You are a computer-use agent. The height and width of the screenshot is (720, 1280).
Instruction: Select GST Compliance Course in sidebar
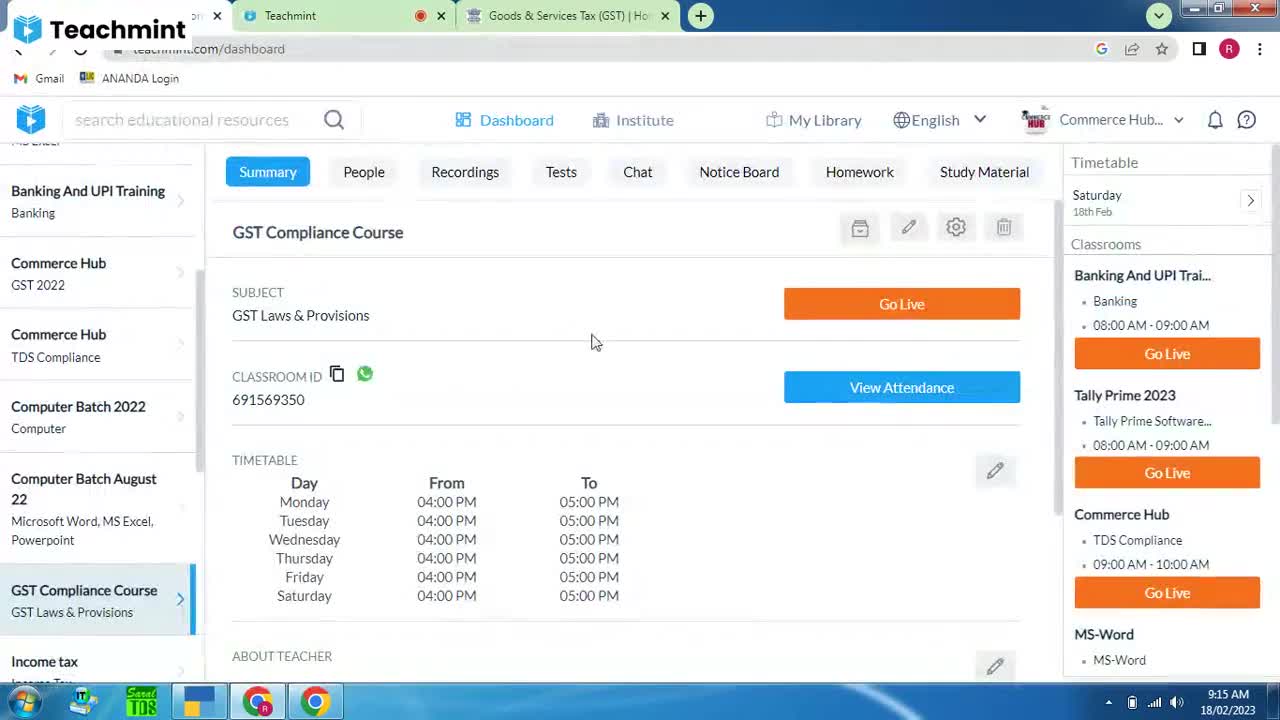(98, 600)
